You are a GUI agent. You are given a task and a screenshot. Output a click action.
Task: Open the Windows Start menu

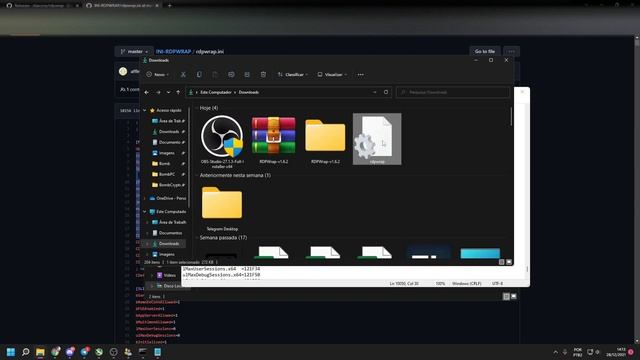point(11,352)
